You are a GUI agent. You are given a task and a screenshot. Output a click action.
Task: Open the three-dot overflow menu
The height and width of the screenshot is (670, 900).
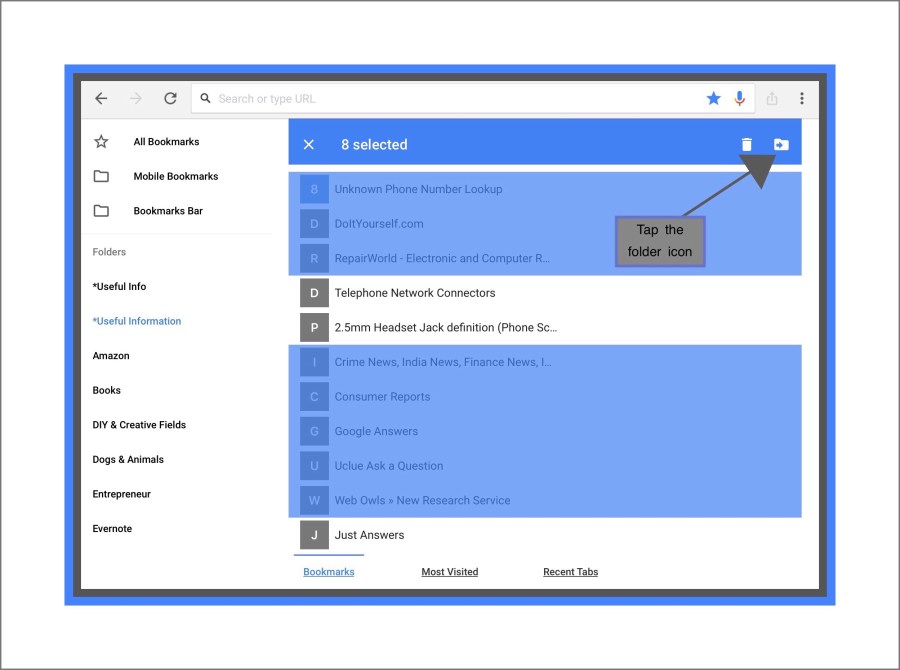[801, 99]
